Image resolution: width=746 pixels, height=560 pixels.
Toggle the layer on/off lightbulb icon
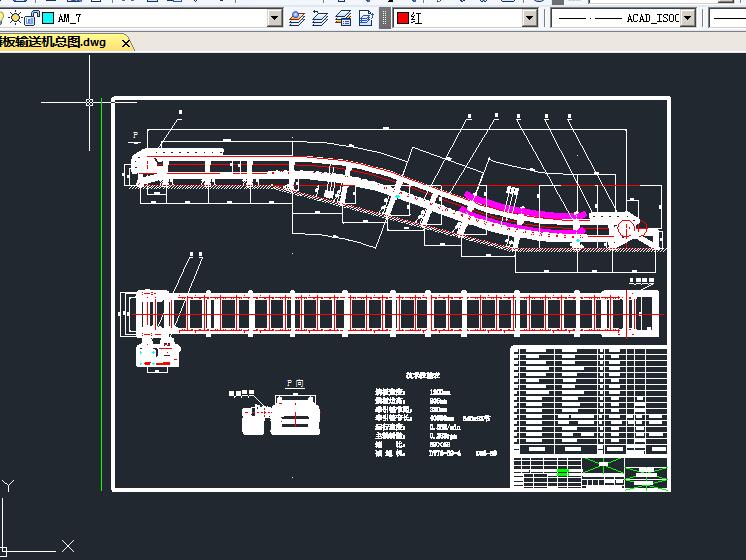point(3,18)
